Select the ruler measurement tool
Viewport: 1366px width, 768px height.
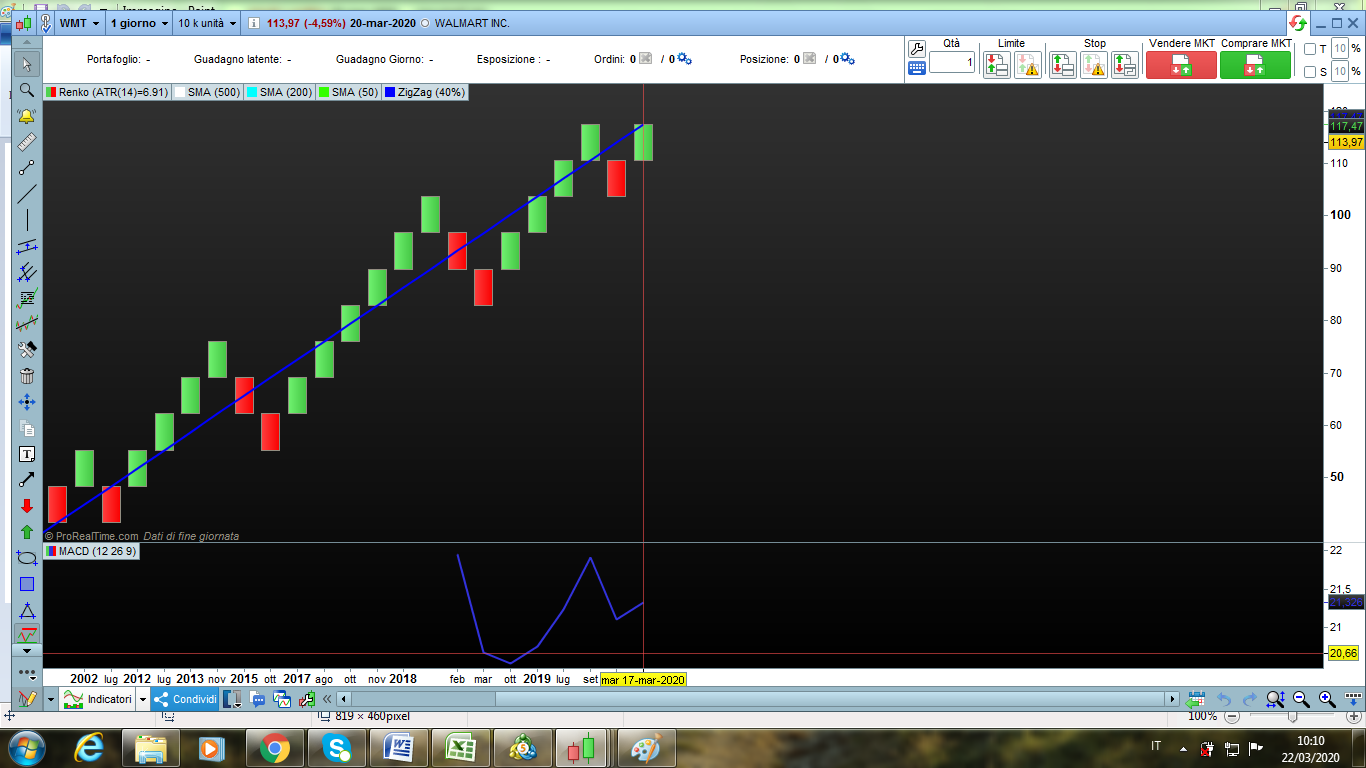point(27,142)
